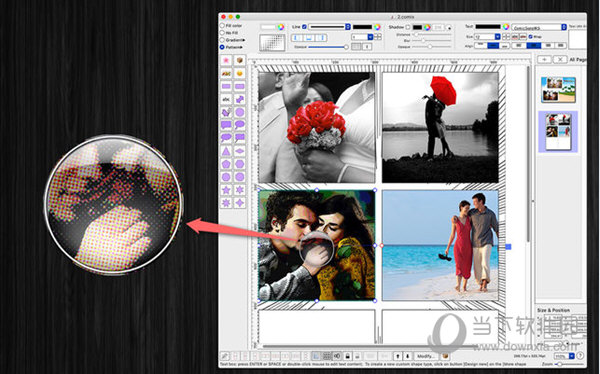Expand the font name dropdown
This screenshot has width=600, height=374.
coord(539,28)
